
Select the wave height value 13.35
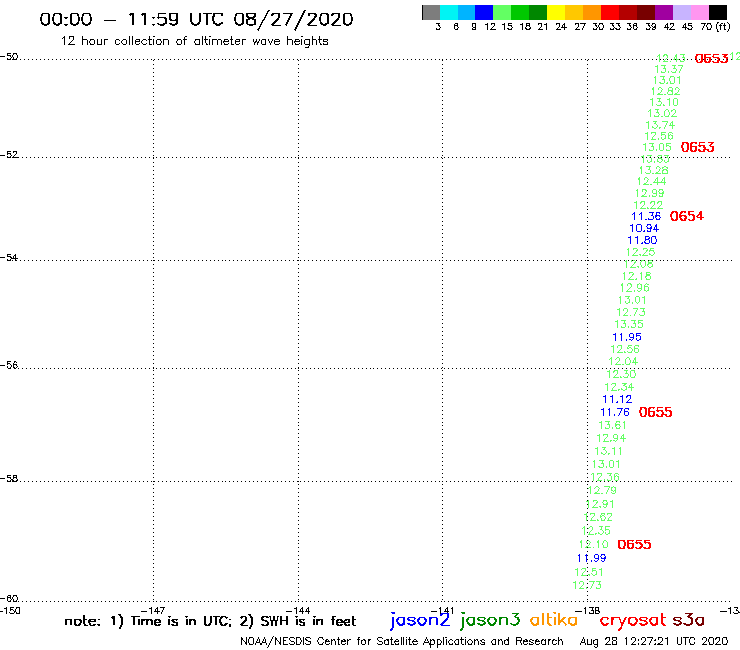point(629,324)
